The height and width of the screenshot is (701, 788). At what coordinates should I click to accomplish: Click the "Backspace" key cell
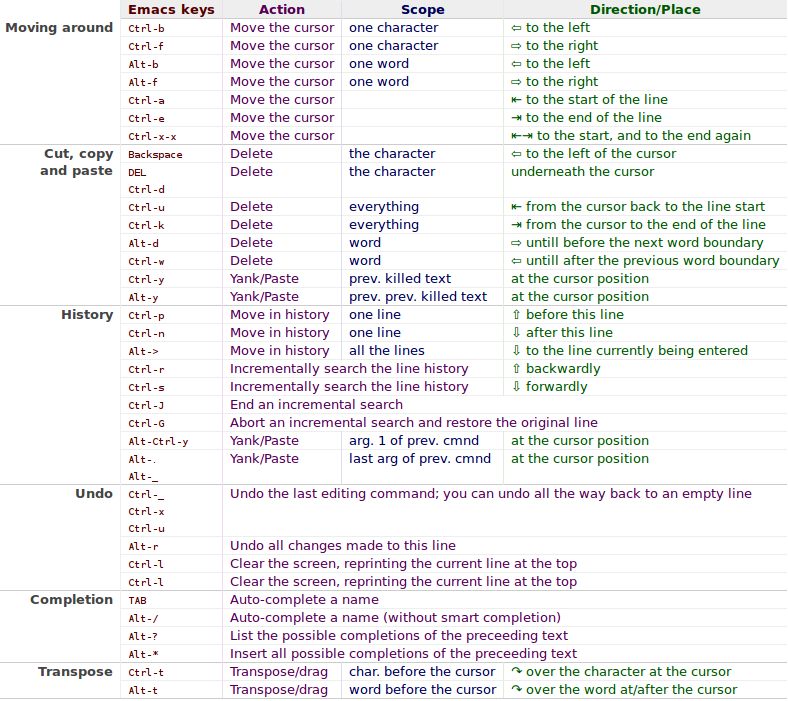pyautogui.click(x=155, y=155)
